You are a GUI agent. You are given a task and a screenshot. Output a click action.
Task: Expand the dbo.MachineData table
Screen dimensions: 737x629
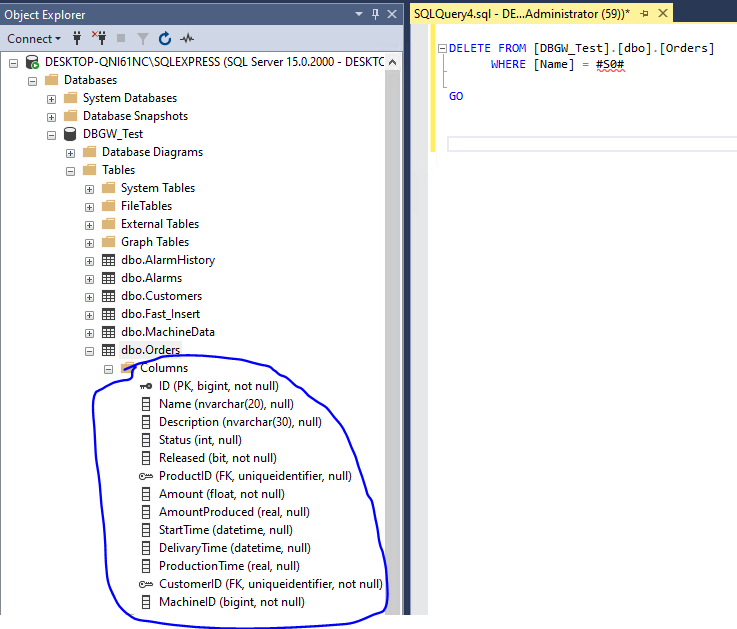coord(89,333)
